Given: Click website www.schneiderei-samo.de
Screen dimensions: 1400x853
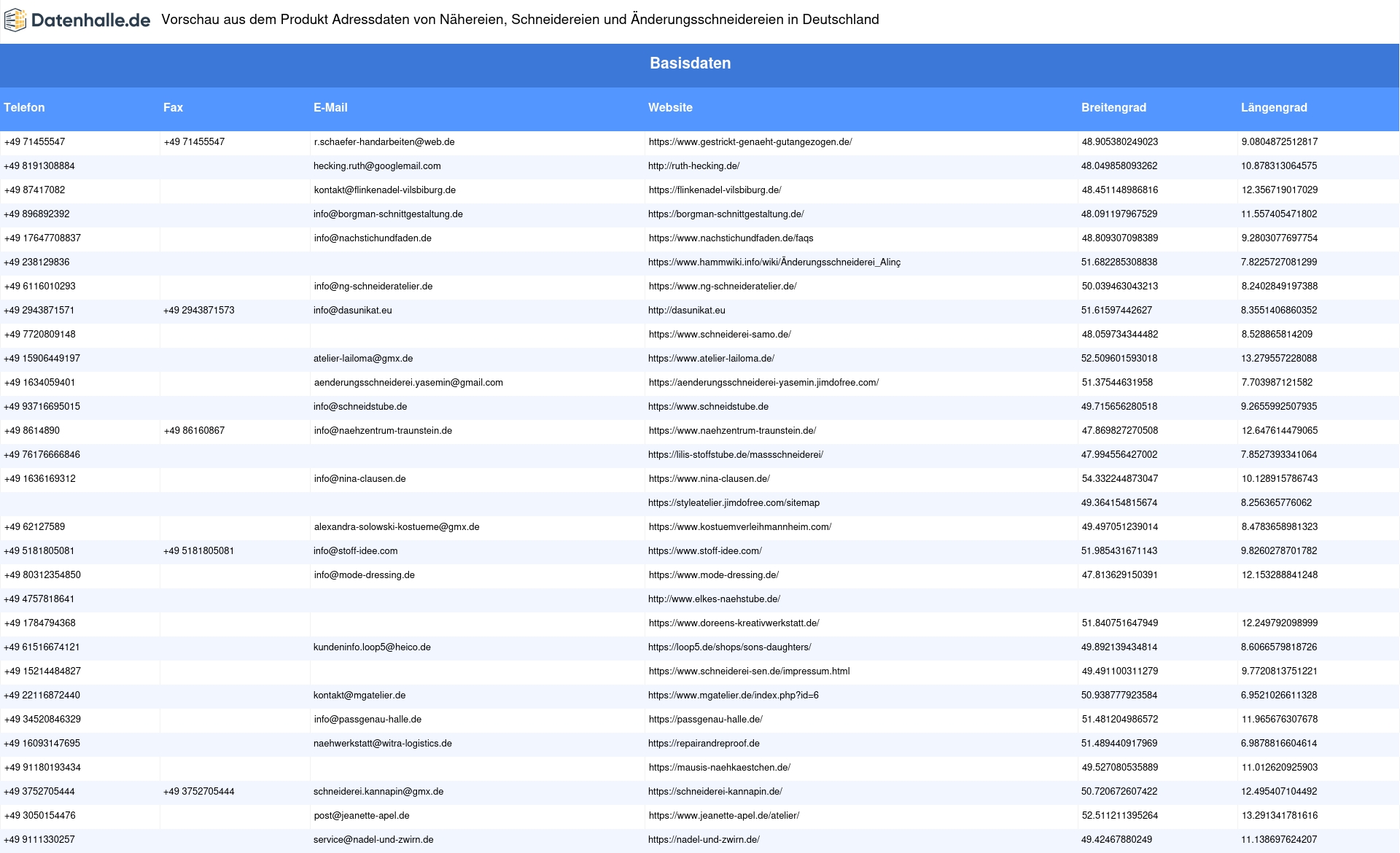Looking at the screenshot, I should point(720,335).
